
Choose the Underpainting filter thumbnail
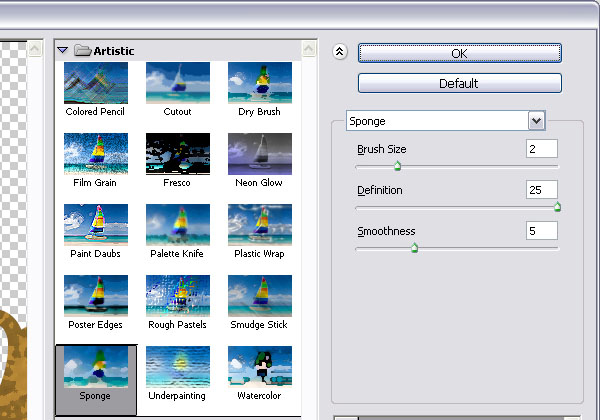click(x=177, y=367)
